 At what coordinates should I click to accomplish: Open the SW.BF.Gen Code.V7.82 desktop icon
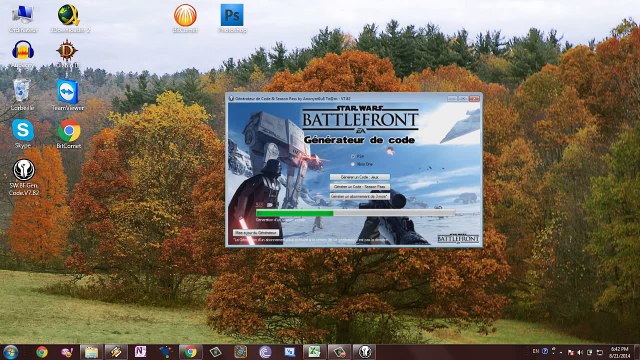[x=24, y=178]
